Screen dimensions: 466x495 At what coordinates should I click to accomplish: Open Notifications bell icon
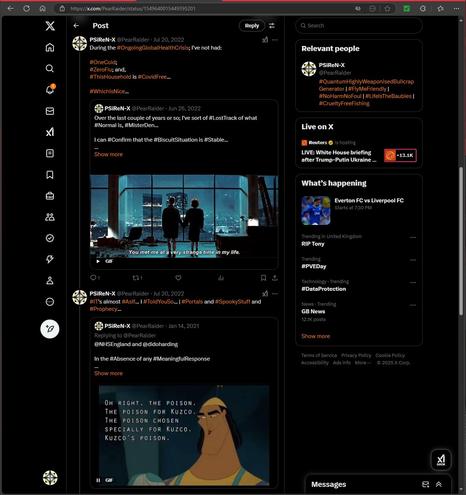[50, 89]
